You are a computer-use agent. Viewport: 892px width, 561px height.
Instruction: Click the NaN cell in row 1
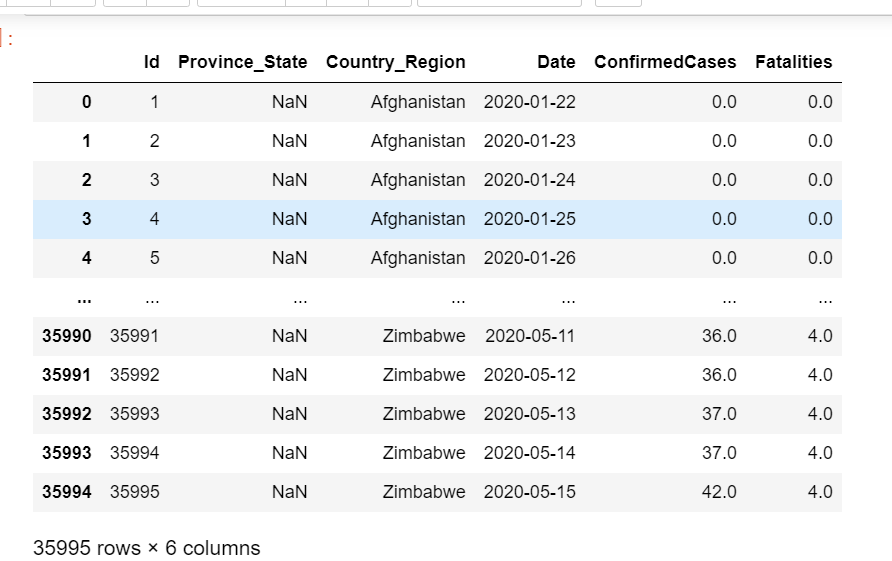tap(289, 141)
